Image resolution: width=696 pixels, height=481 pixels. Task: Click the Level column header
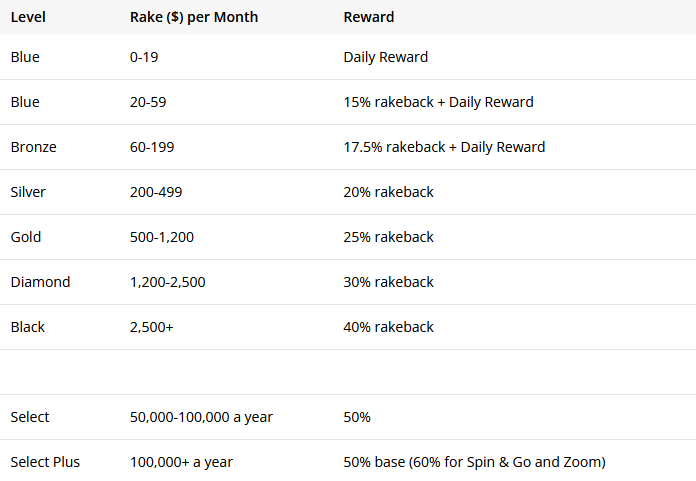pyautogui.click(x=28, y=17)
